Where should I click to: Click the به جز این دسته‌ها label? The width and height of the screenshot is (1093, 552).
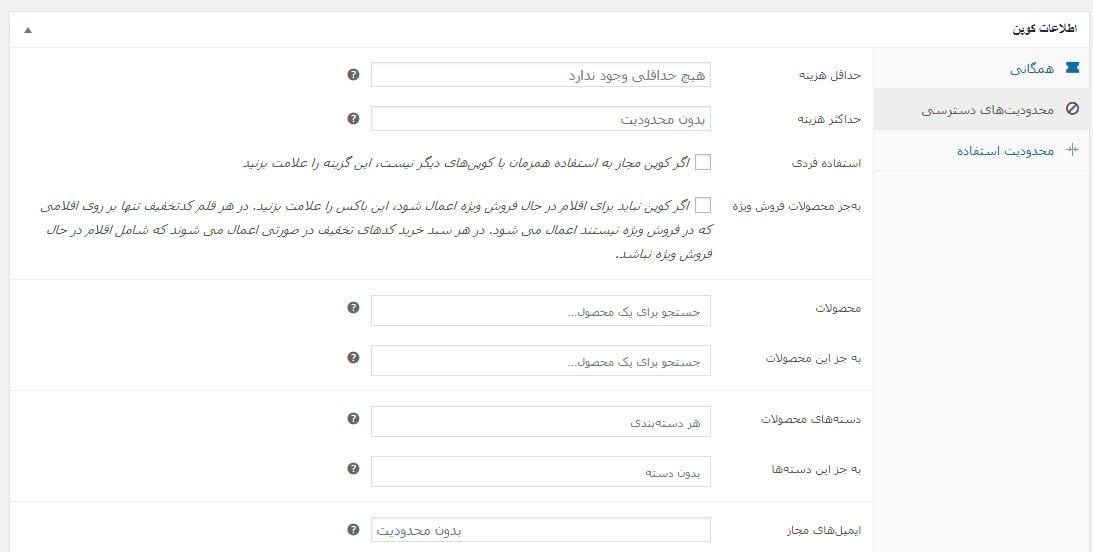tap(817, 470)
